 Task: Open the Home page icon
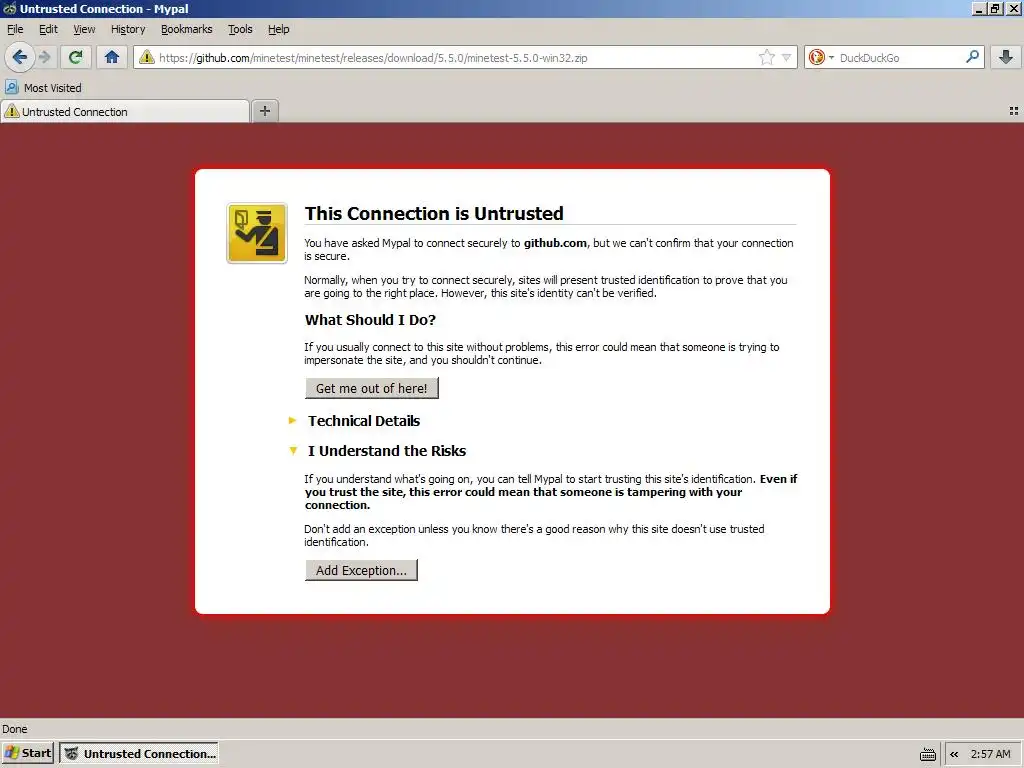click(x=112, y=57)
